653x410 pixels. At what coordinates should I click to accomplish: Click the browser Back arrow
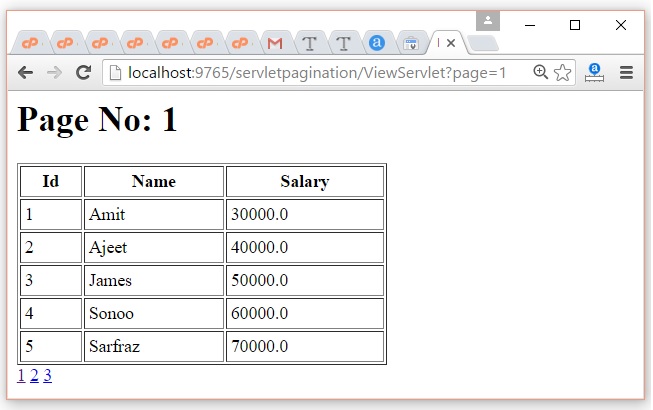pos(25,72)
